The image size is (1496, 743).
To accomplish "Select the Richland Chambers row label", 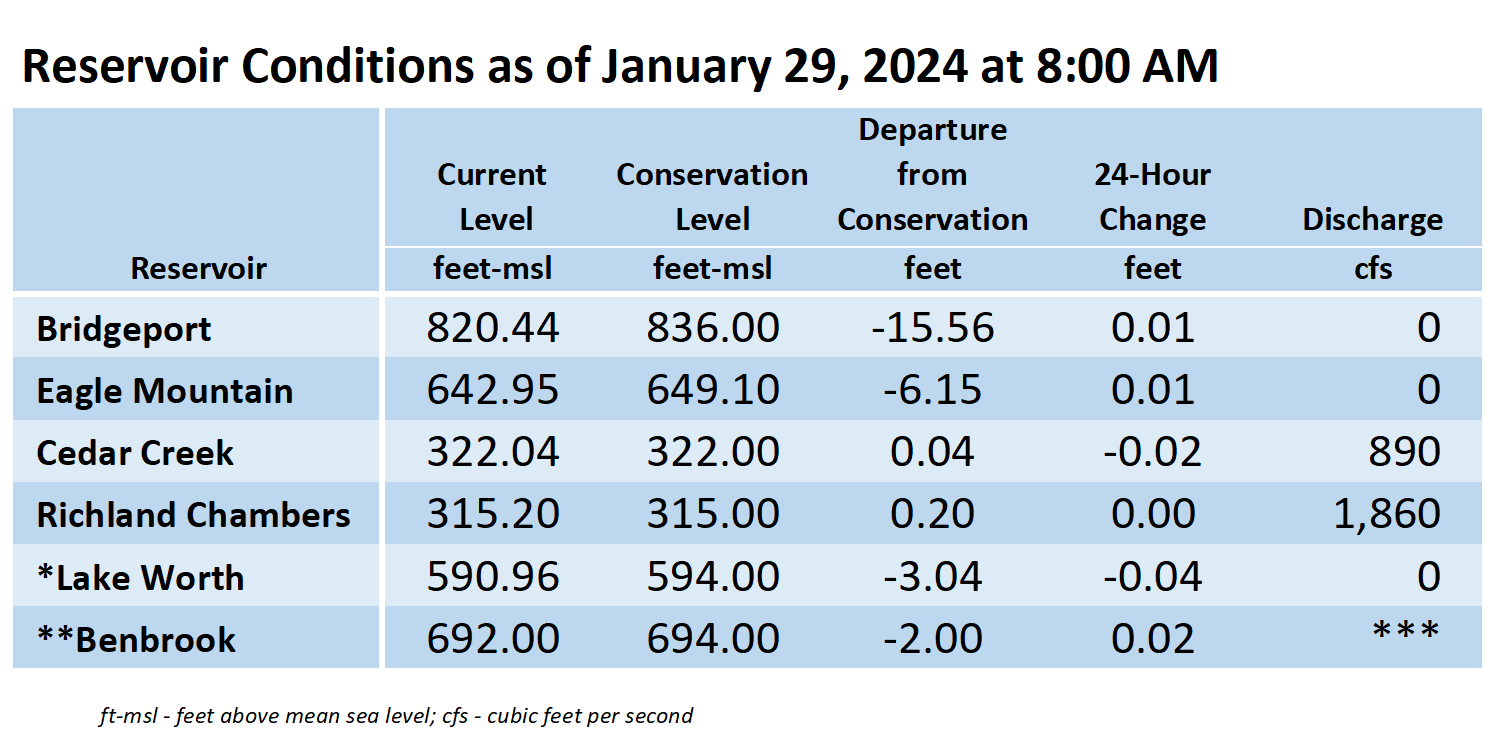I will [193, 515].
